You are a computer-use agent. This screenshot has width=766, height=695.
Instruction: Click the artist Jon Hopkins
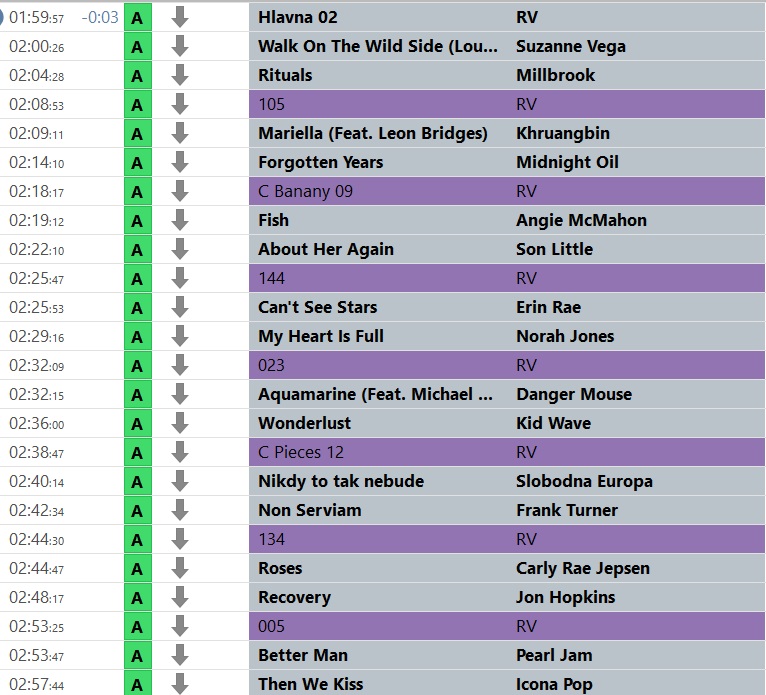[x=565, y=598]
